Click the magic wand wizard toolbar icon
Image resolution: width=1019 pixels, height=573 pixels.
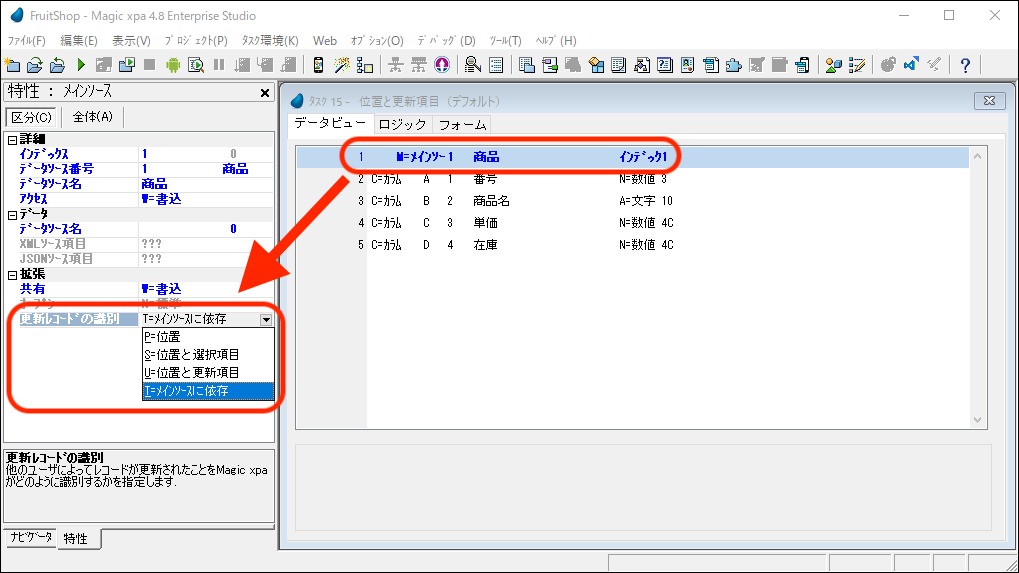(x=342, y=65)
